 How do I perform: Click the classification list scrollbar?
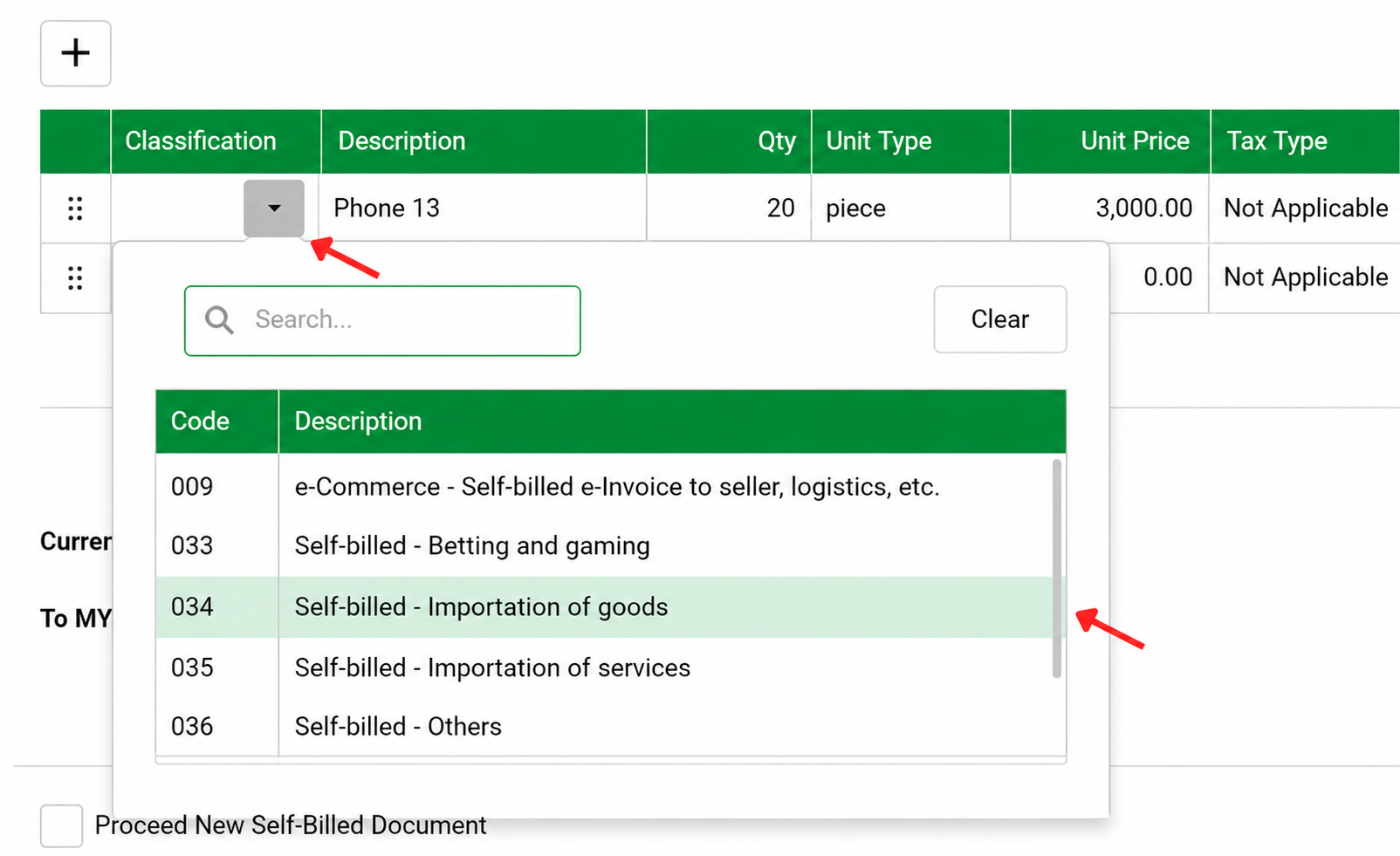pyautogui.click(x=1057, y=568)
